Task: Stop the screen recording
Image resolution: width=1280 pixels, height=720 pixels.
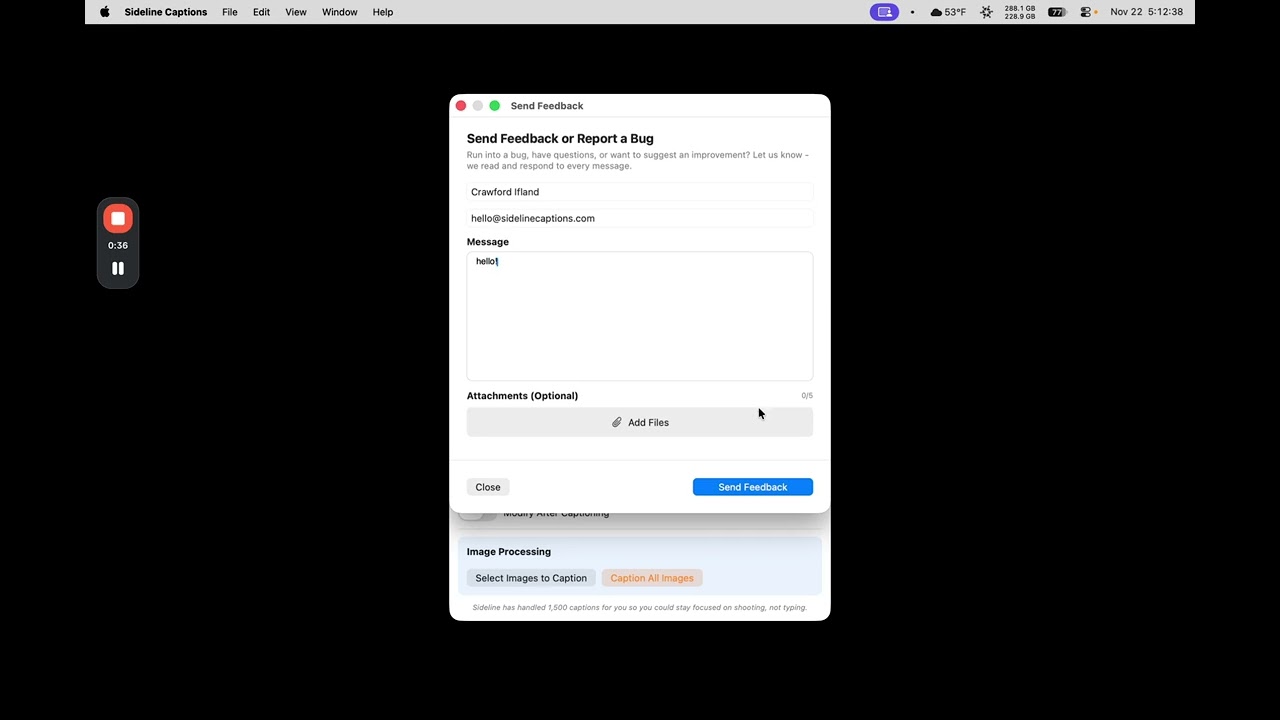Action: [118, 219]
